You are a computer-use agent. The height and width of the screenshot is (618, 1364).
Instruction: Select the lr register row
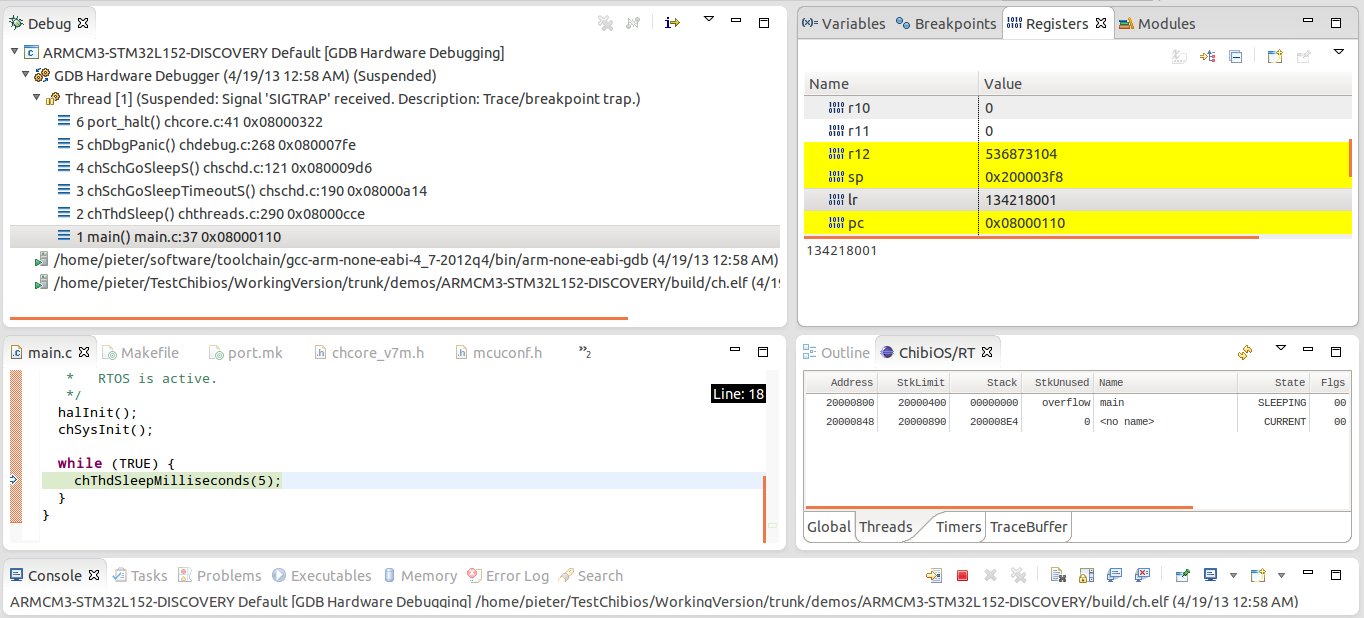(1078, 199)
